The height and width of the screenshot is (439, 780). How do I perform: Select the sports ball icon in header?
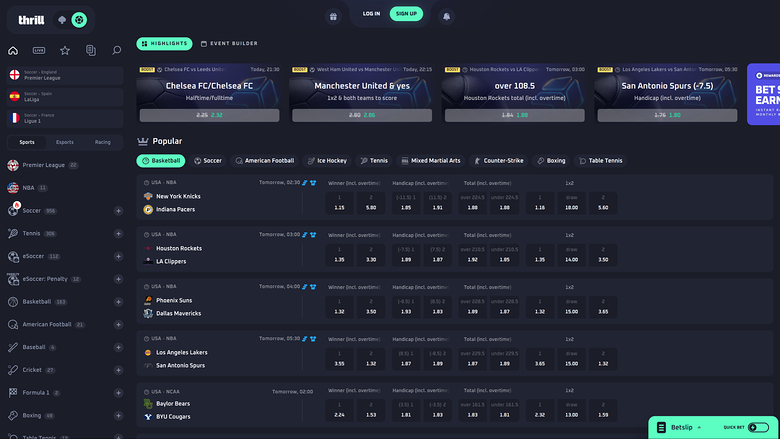79,20
